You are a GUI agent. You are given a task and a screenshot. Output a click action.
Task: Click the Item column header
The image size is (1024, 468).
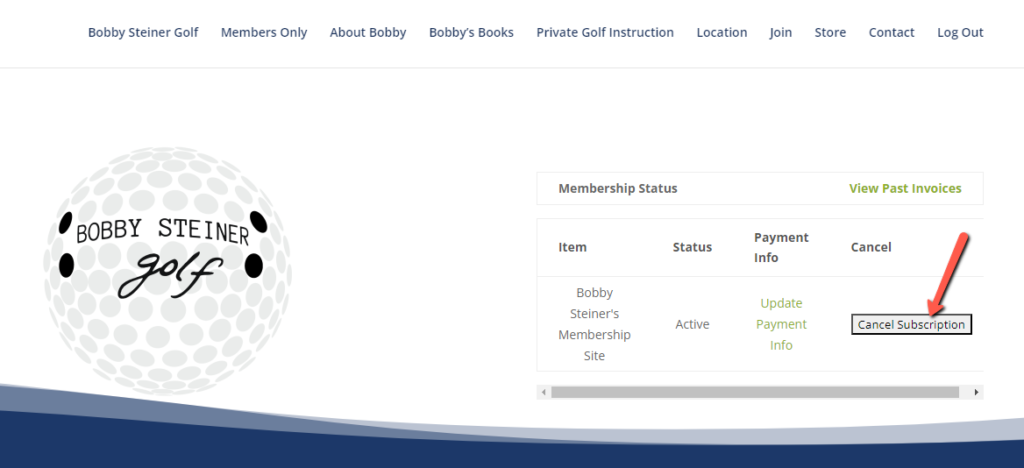572,247
